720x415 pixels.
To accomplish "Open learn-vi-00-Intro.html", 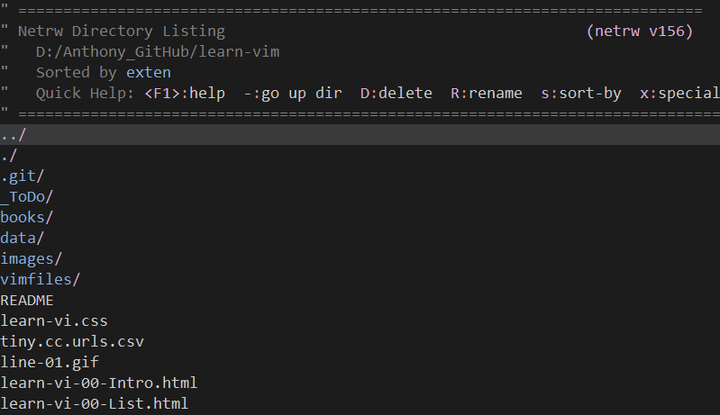I will (99, 383).
